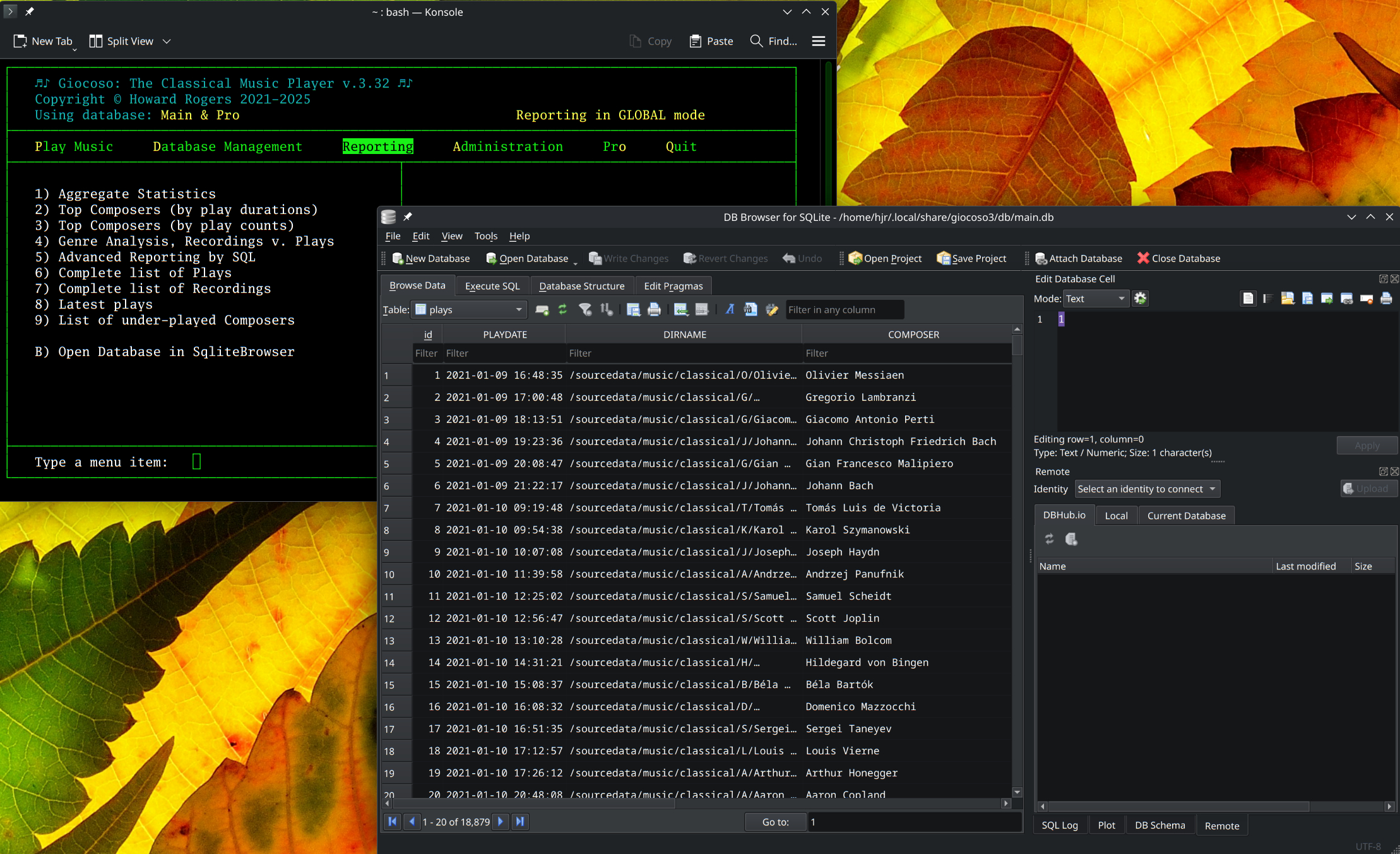This screenshot has height=854, width=1400.
Task: Expand the identity selector for DBHub connection
Action: tap(1146, 489)
